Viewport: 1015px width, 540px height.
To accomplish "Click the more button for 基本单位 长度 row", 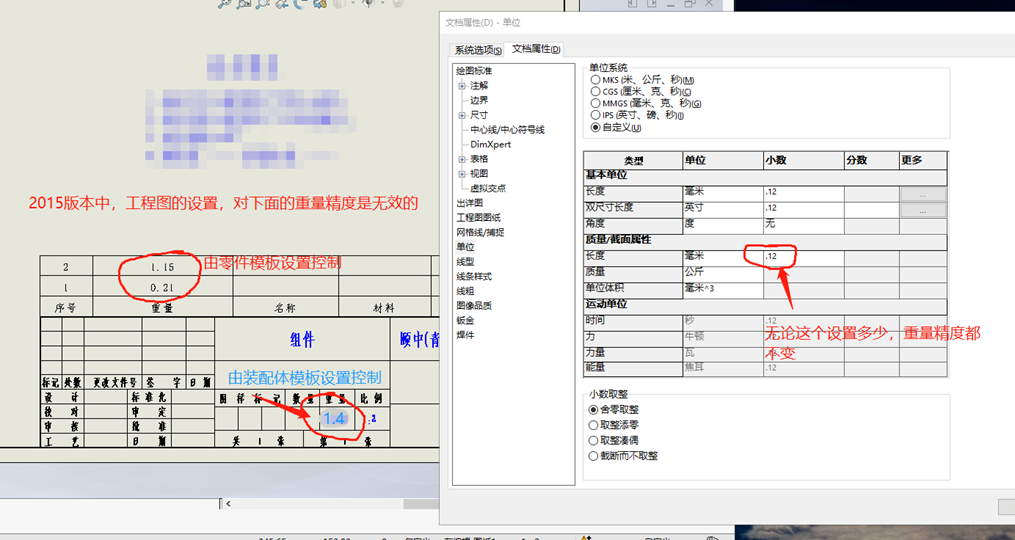I will [923, 192].
